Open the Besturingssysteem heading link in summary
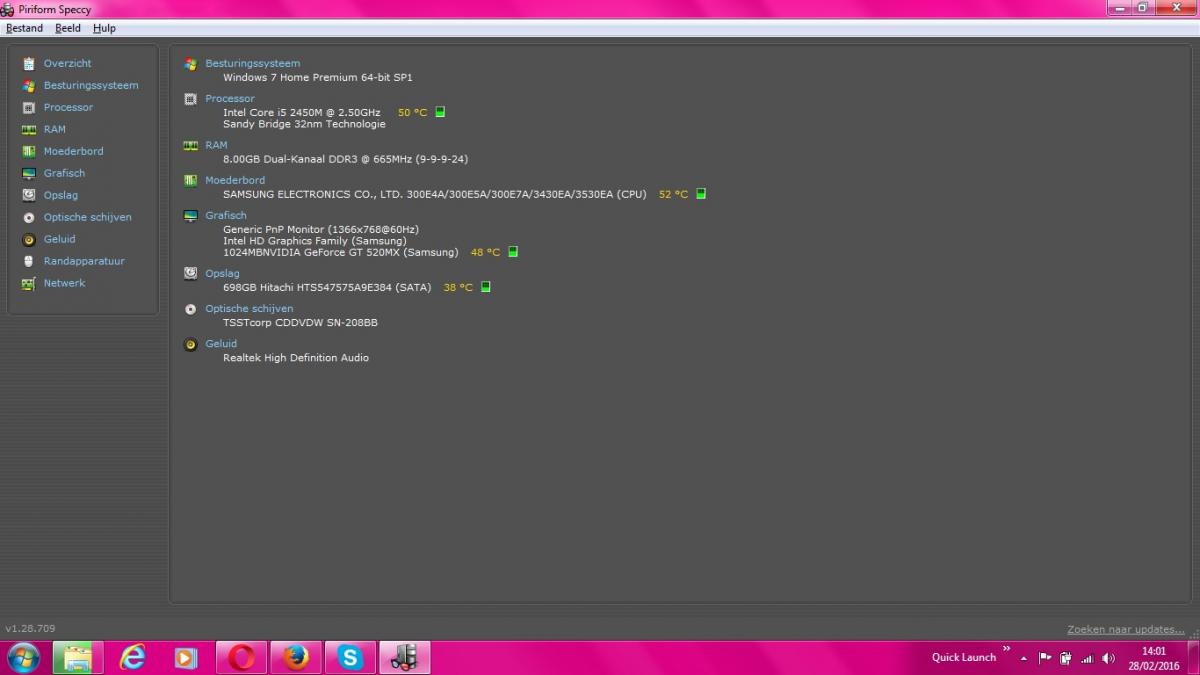This screenshot has width=1200, height=675. click(252, 63)
